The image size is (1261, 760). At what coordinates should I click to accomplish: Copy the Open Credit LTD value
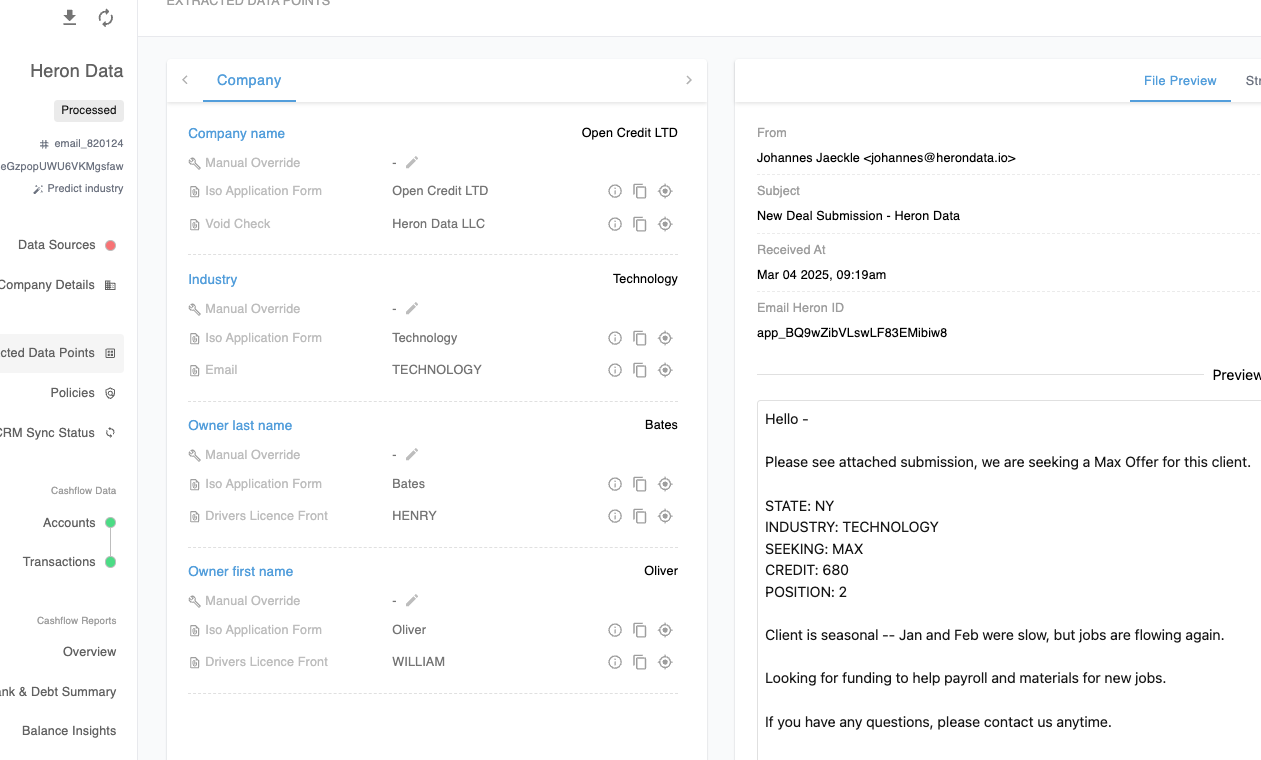coord(640,191)
